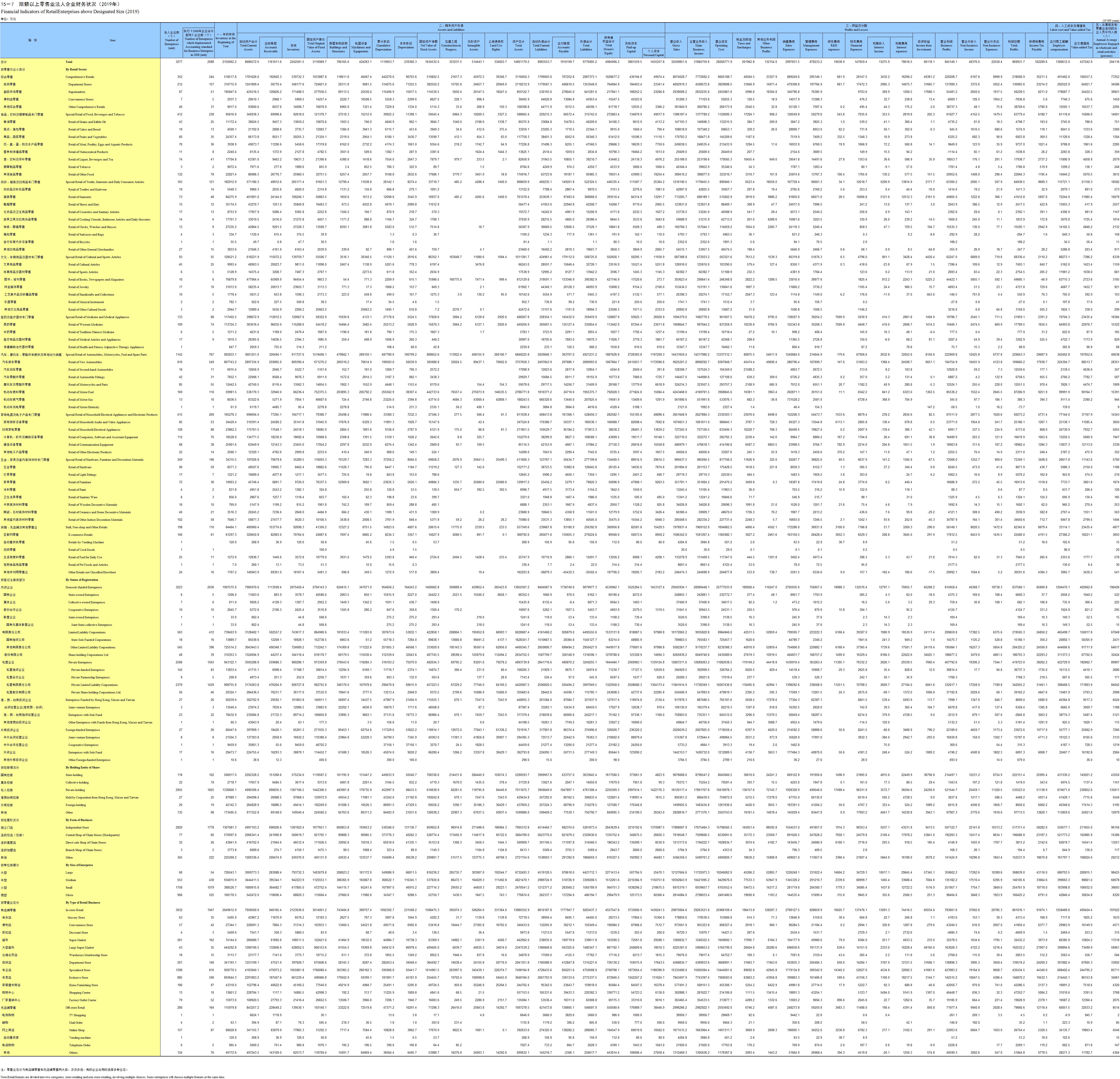Click "Retail of Textiles and Knitwear"
1120x1079 pixels.
tap(88, 189)
